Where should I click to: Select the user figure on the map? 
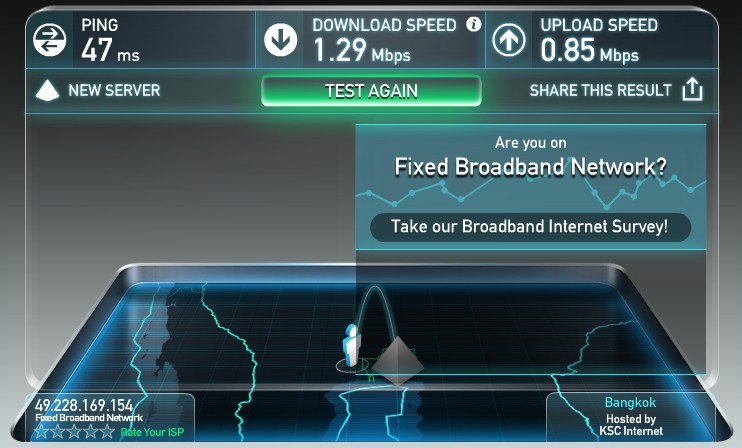point(352,346)
